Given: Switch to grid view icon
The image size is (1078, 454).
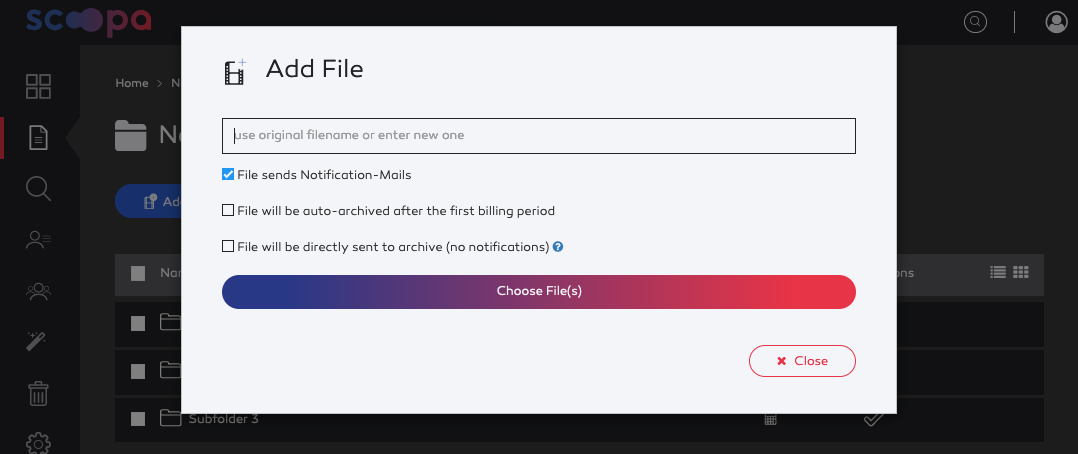Looking at the screenshot, I should (1022, 272).
